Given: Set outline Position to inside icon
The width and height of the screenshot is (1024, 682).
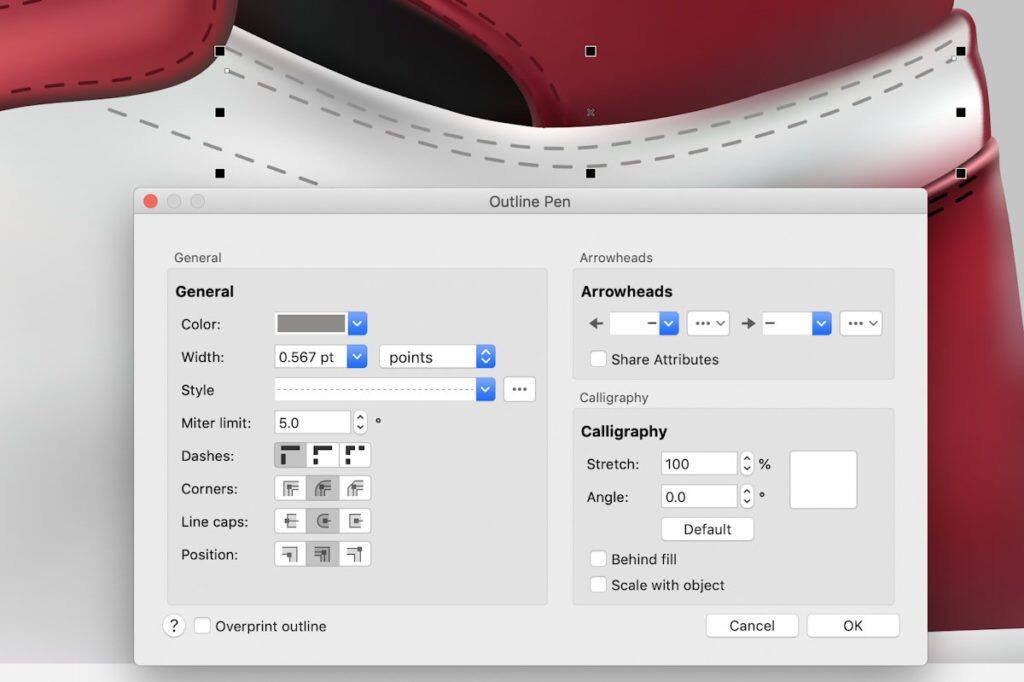Looking at the screenshot, I should 355,554.
